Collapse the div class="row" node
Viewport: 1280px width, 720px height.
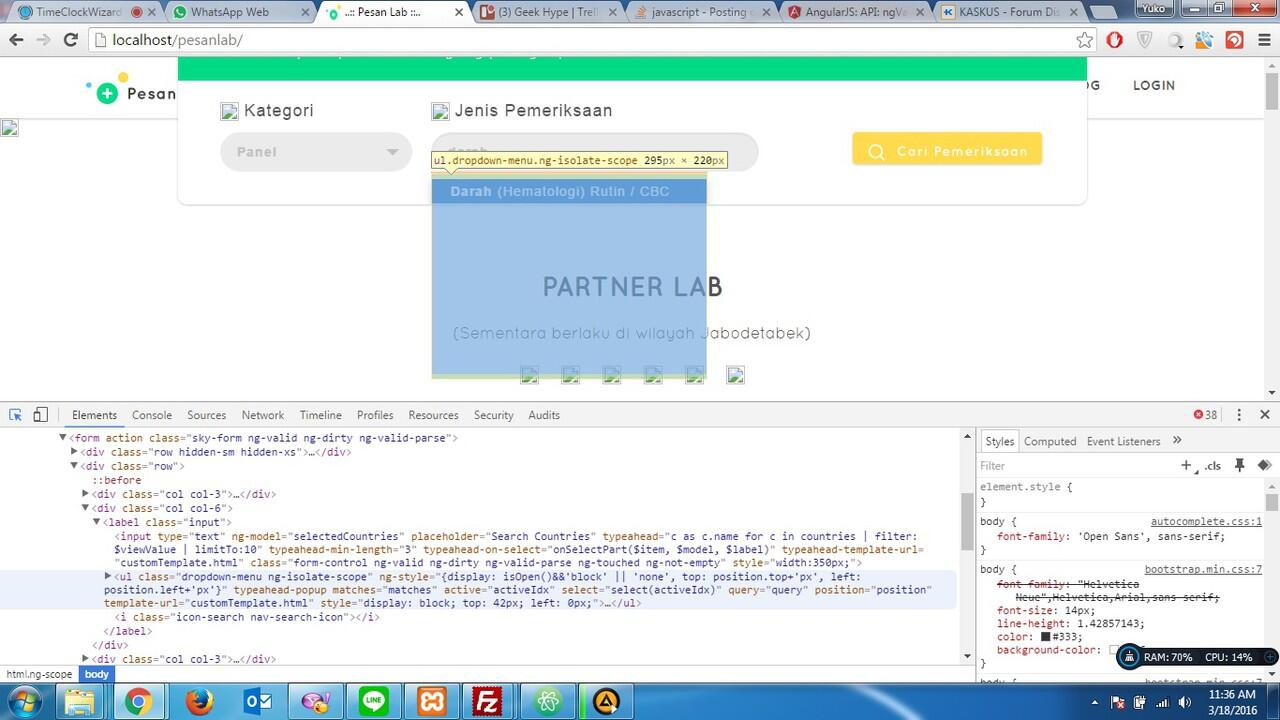click(x=73, y=466)
